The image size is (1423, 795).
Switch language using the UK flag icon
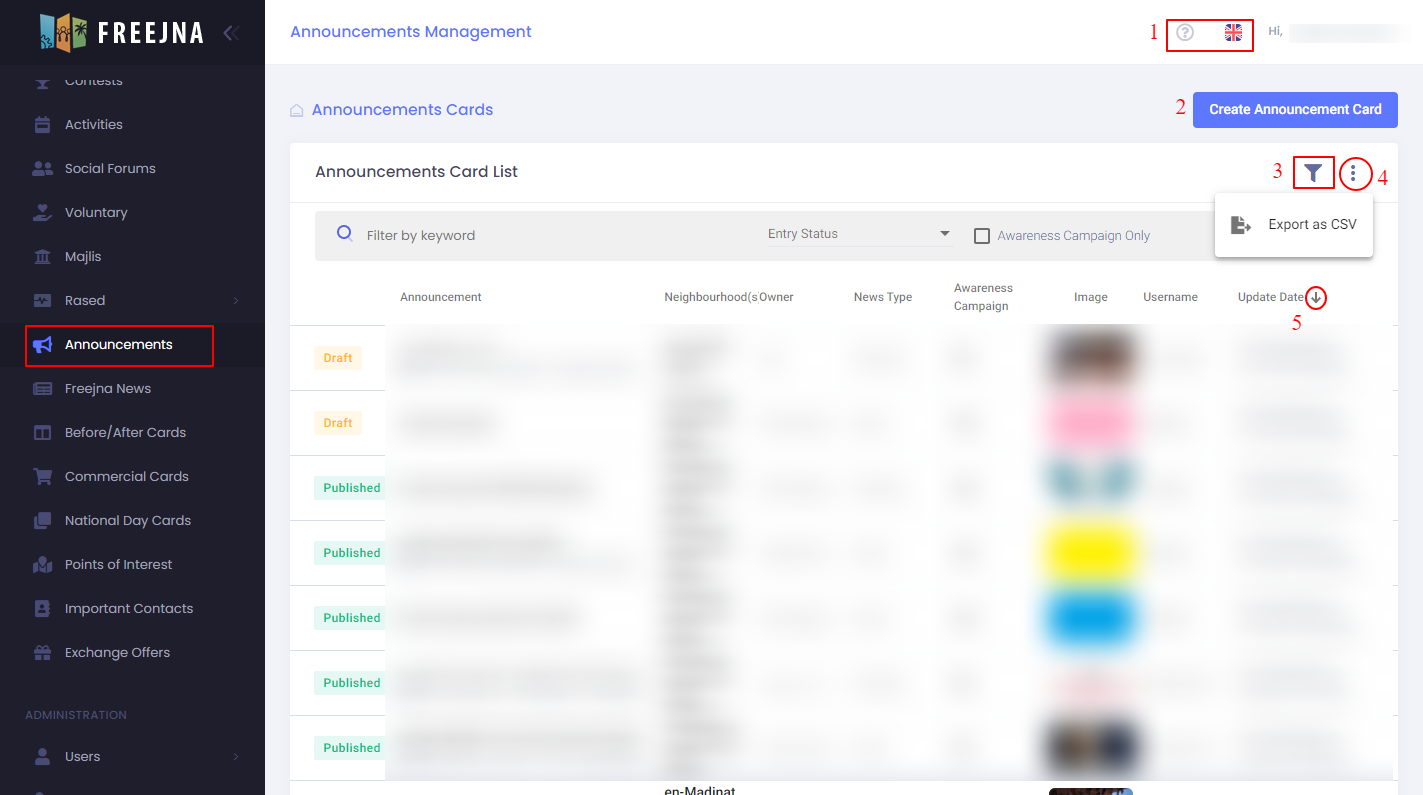[x=1233, y=32]
